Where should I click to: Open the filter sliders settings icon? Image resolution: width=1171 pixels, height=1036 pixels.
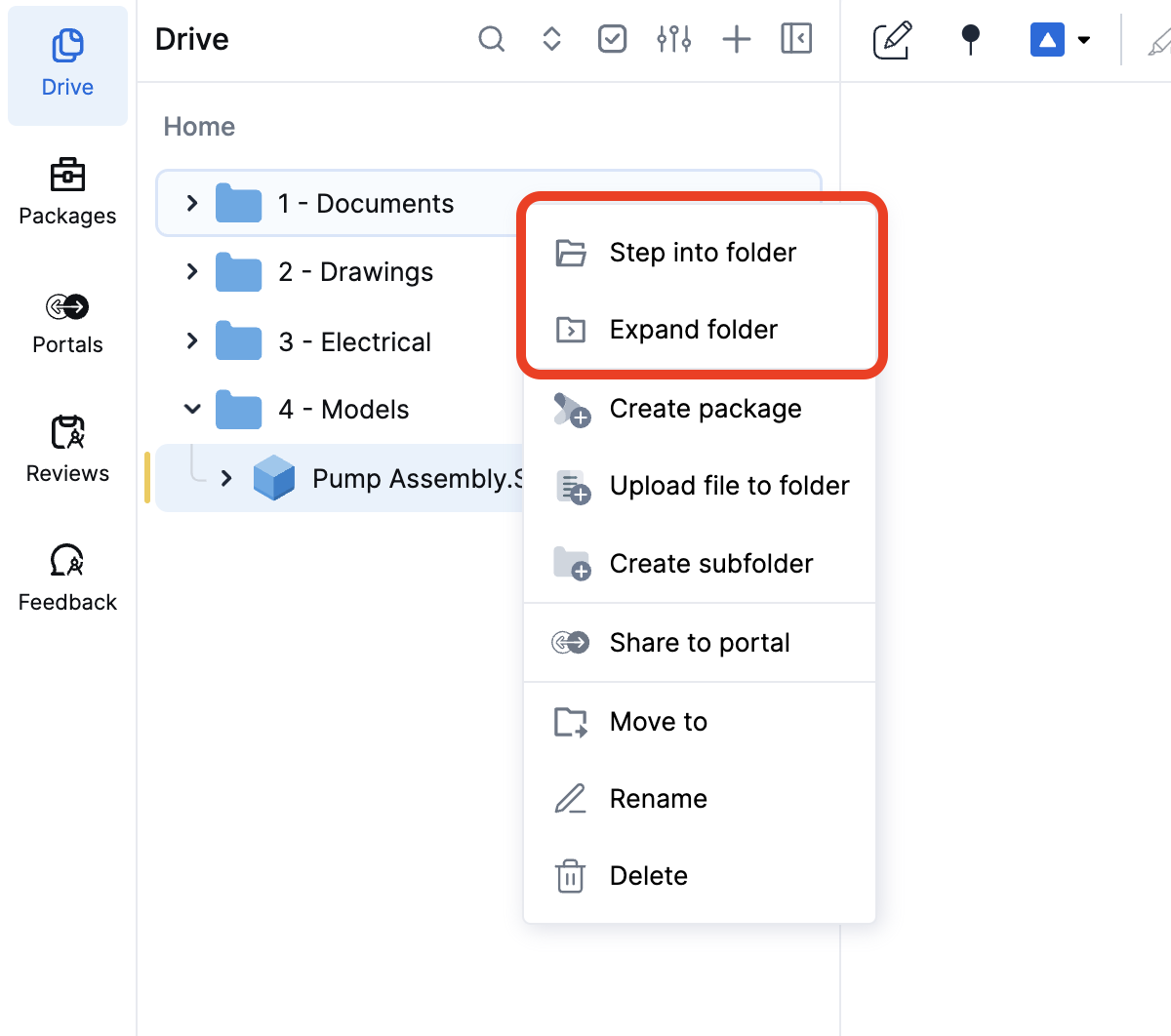pos(674,39)
